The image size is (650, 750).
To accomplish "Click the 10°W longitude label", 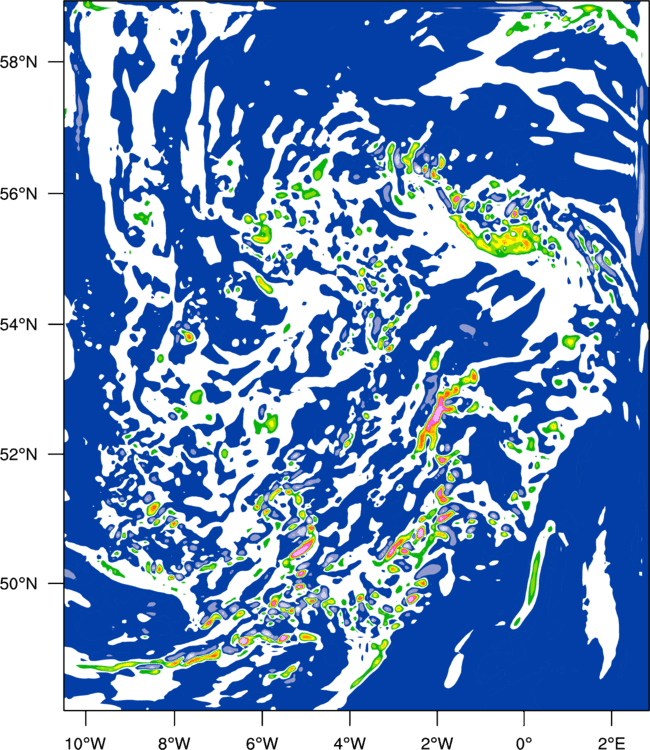I will [86, 743].
